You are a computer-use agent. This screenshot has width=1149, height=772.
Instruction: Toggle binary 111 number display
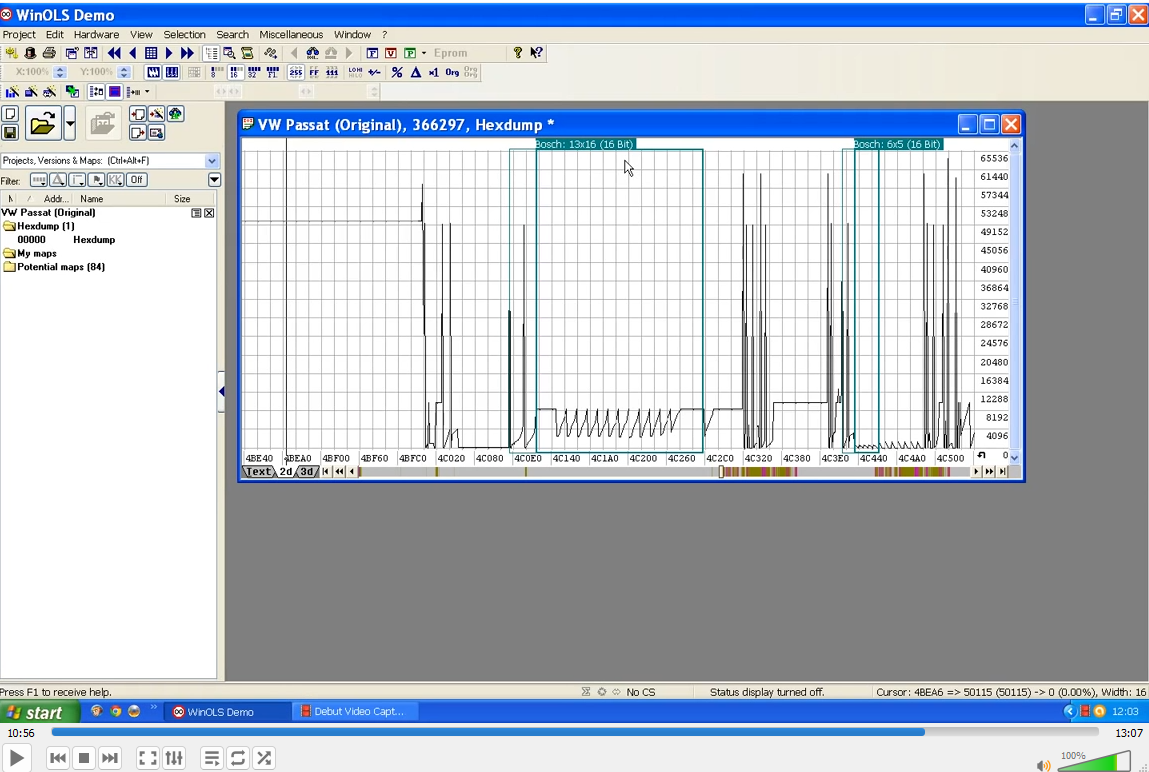(332, 72)
